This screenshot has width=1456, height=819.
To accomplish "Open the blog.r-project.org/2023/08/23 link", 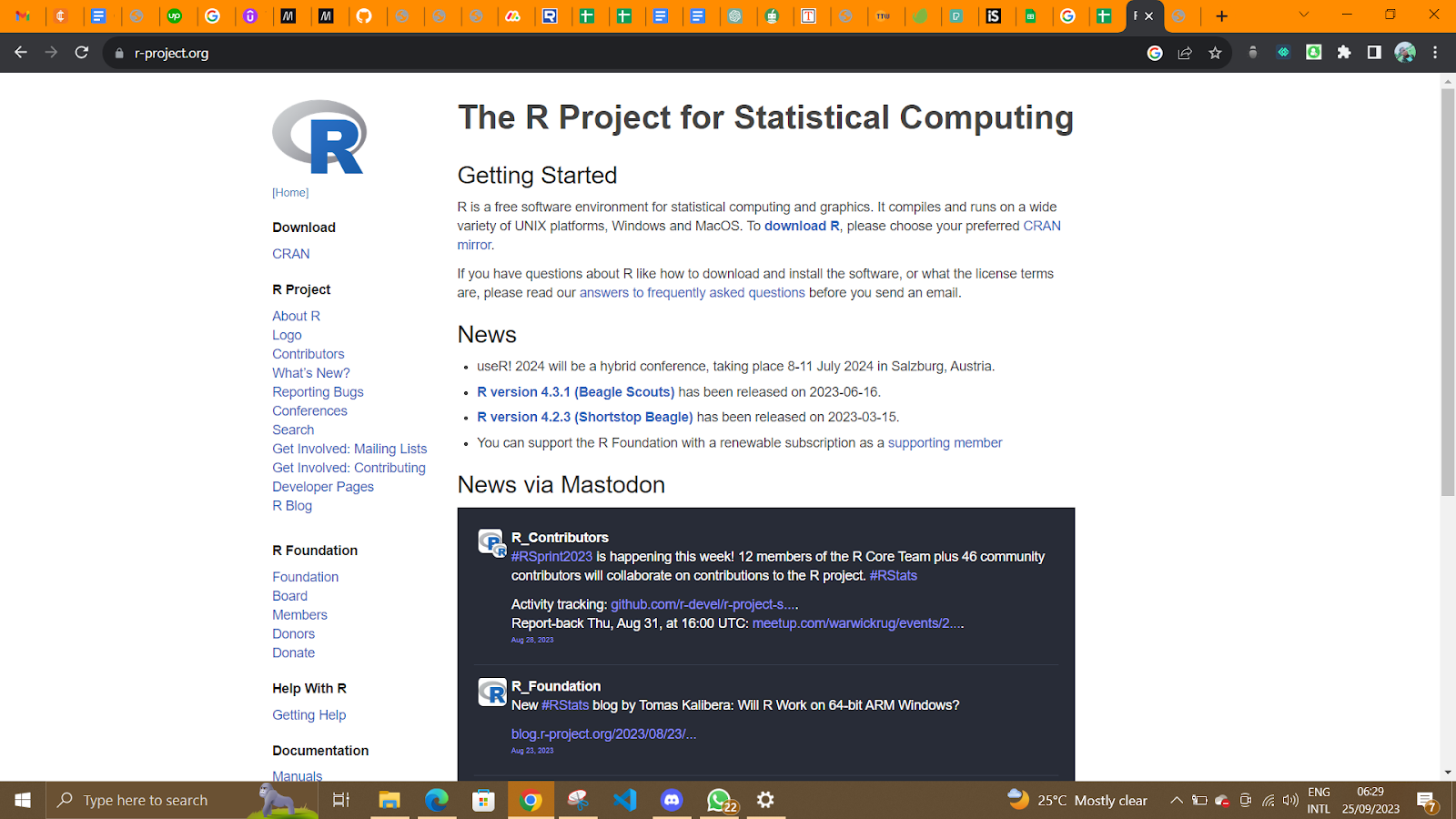I will pyautogui.click(x=603, y=734).
